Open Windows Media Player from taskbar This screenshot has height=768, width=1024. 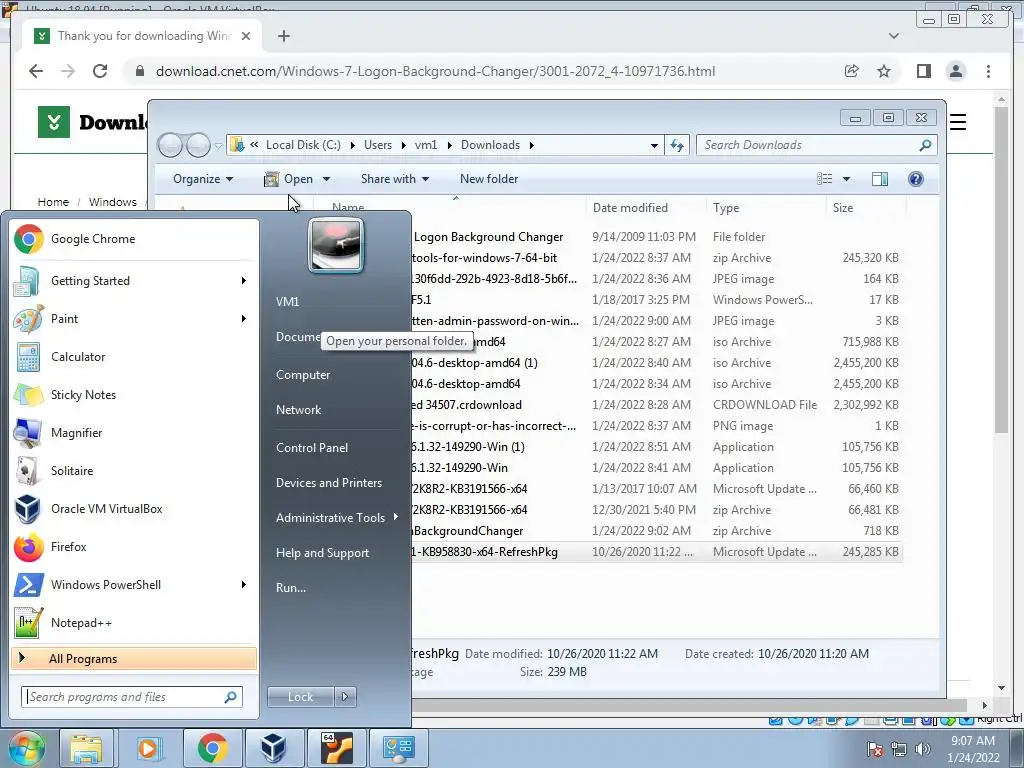pos(148,748)
